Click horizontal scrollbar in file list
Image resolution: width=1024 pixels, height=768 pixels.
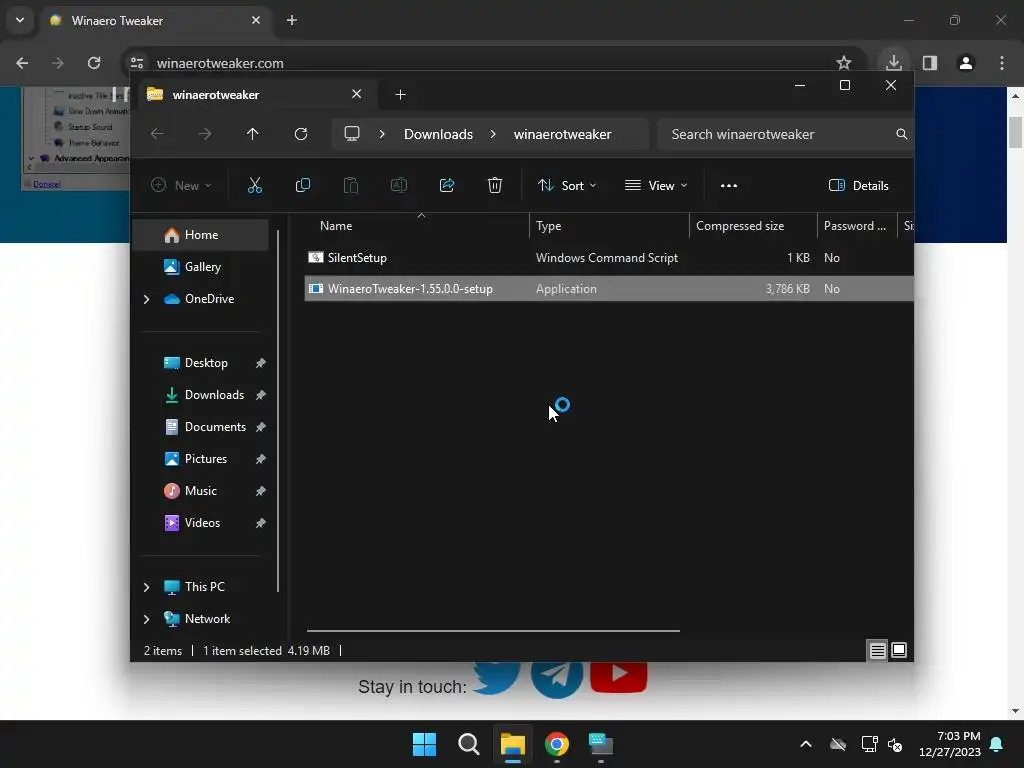(x=493, y=631)
